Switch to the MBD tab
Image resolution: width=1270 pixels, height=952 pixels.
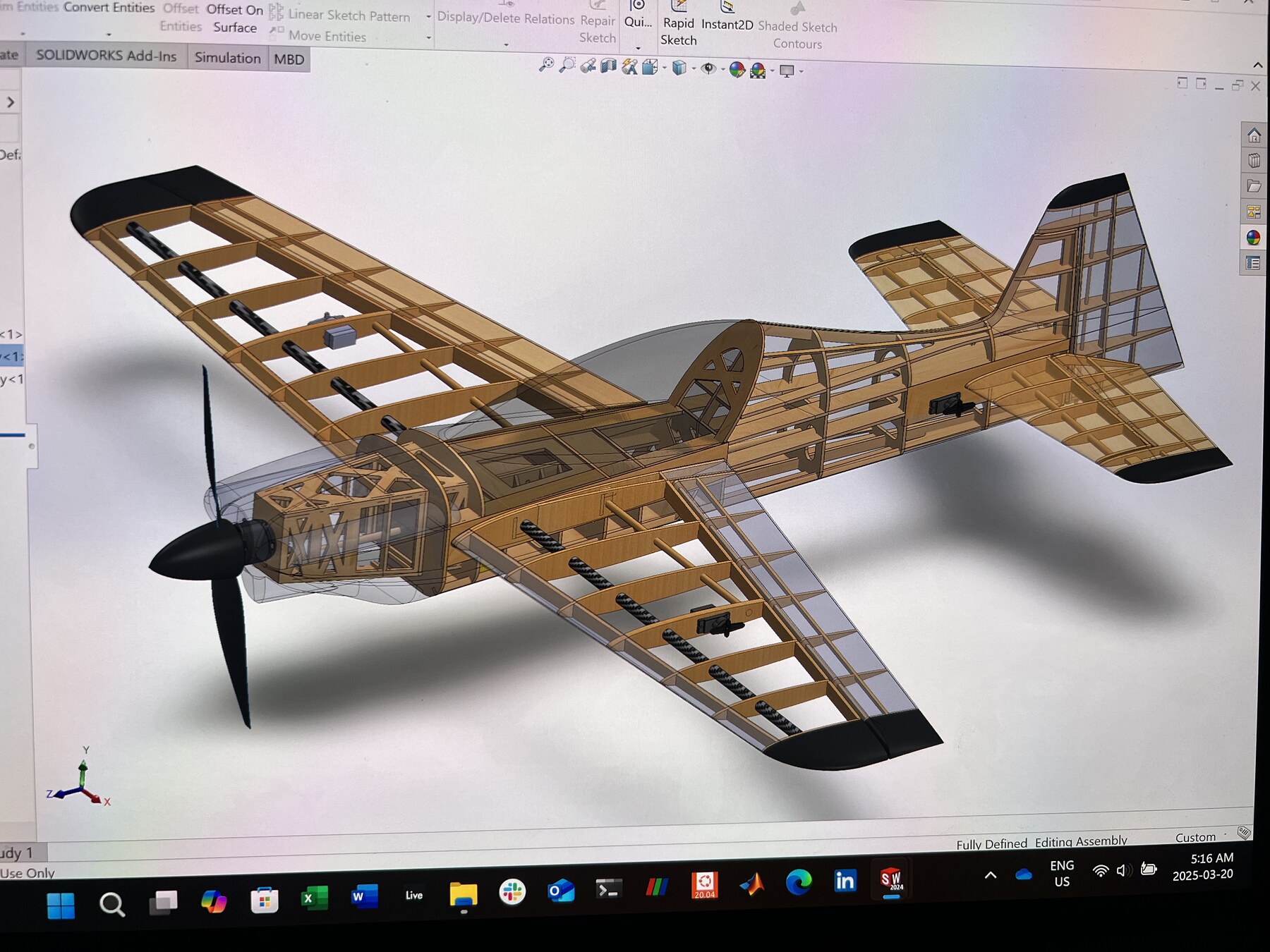289,59
